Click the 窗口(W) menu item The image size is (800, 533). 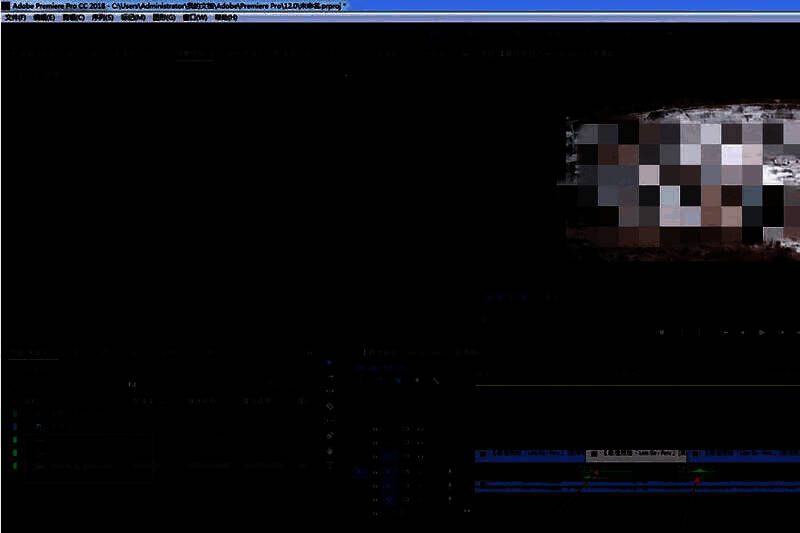coord(195,18)
